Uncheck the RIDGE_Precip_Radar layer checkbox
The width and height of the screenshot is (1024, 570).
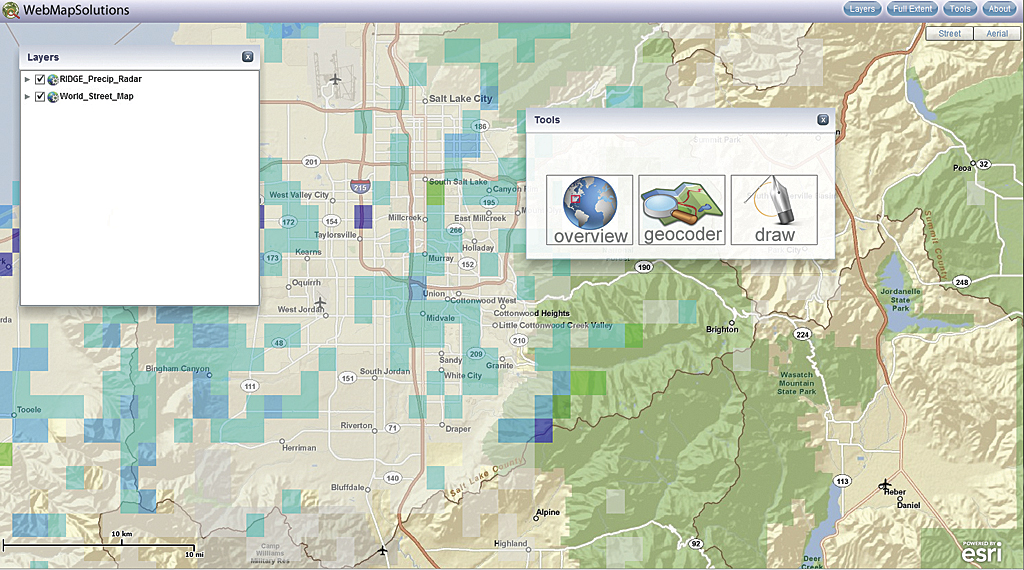(40, 79)
